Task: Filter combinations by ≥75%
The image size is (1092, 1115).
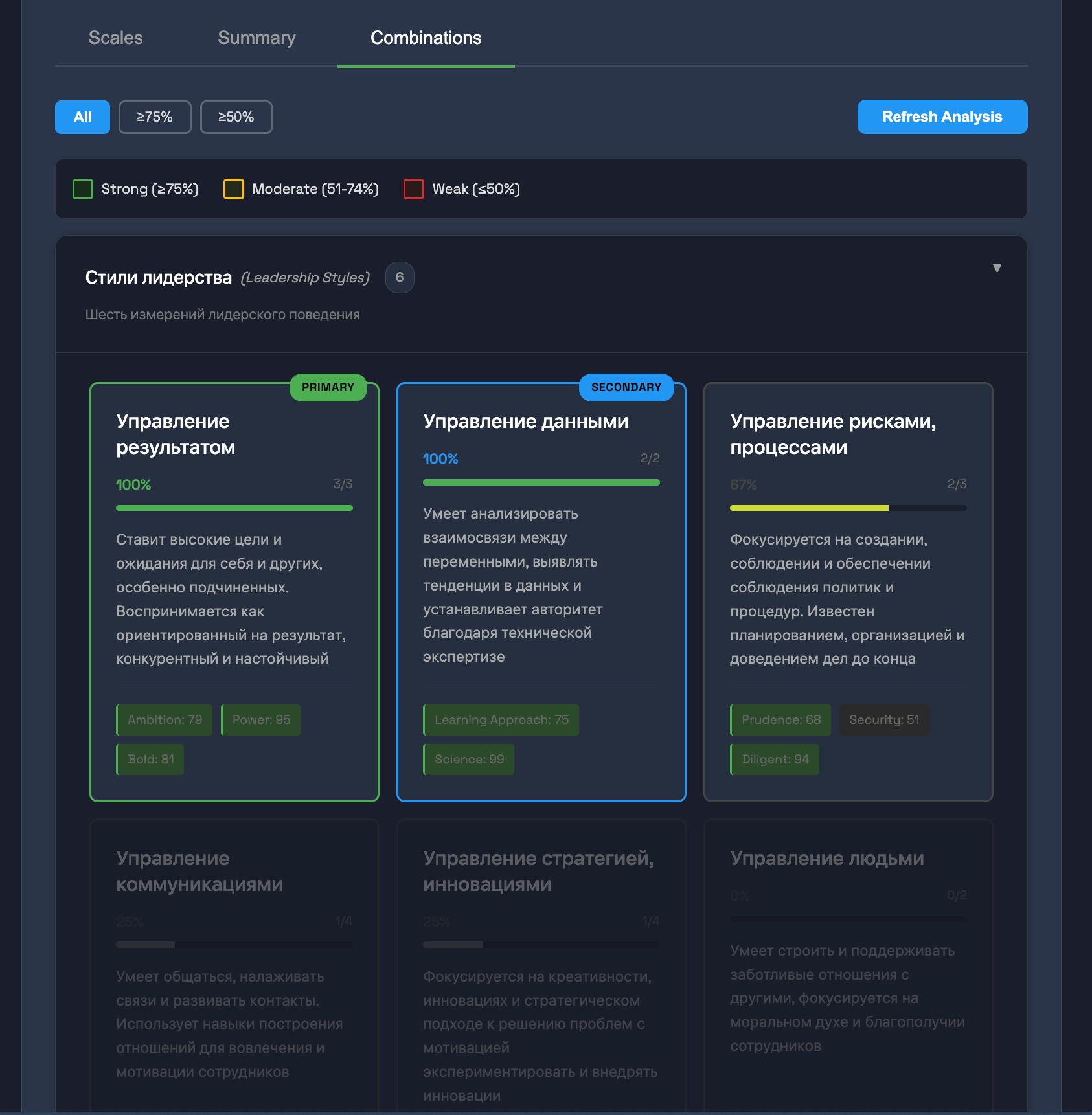Action: (x=155, y=117)
